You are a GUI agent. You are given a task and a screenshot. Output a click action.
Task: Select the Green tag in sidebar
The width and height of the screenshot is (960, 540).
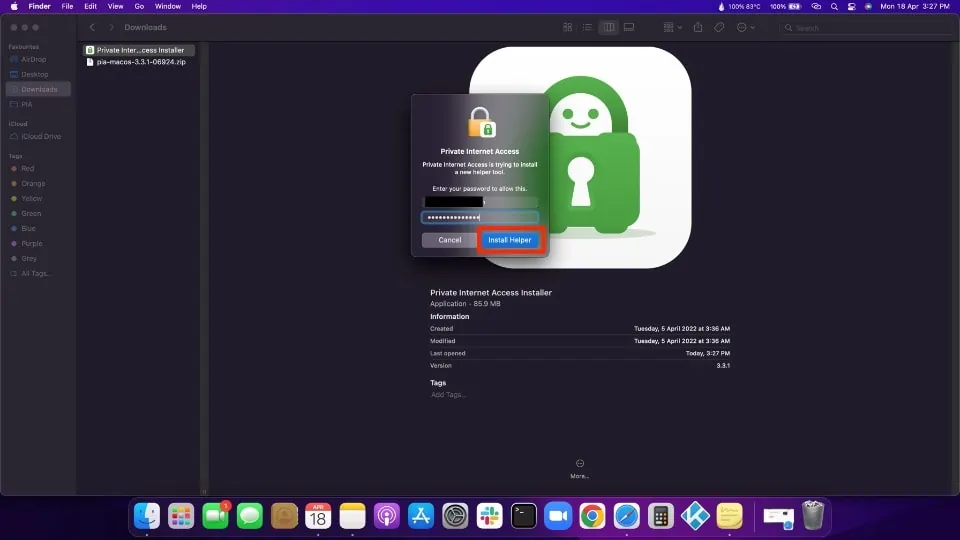point(31,214)
